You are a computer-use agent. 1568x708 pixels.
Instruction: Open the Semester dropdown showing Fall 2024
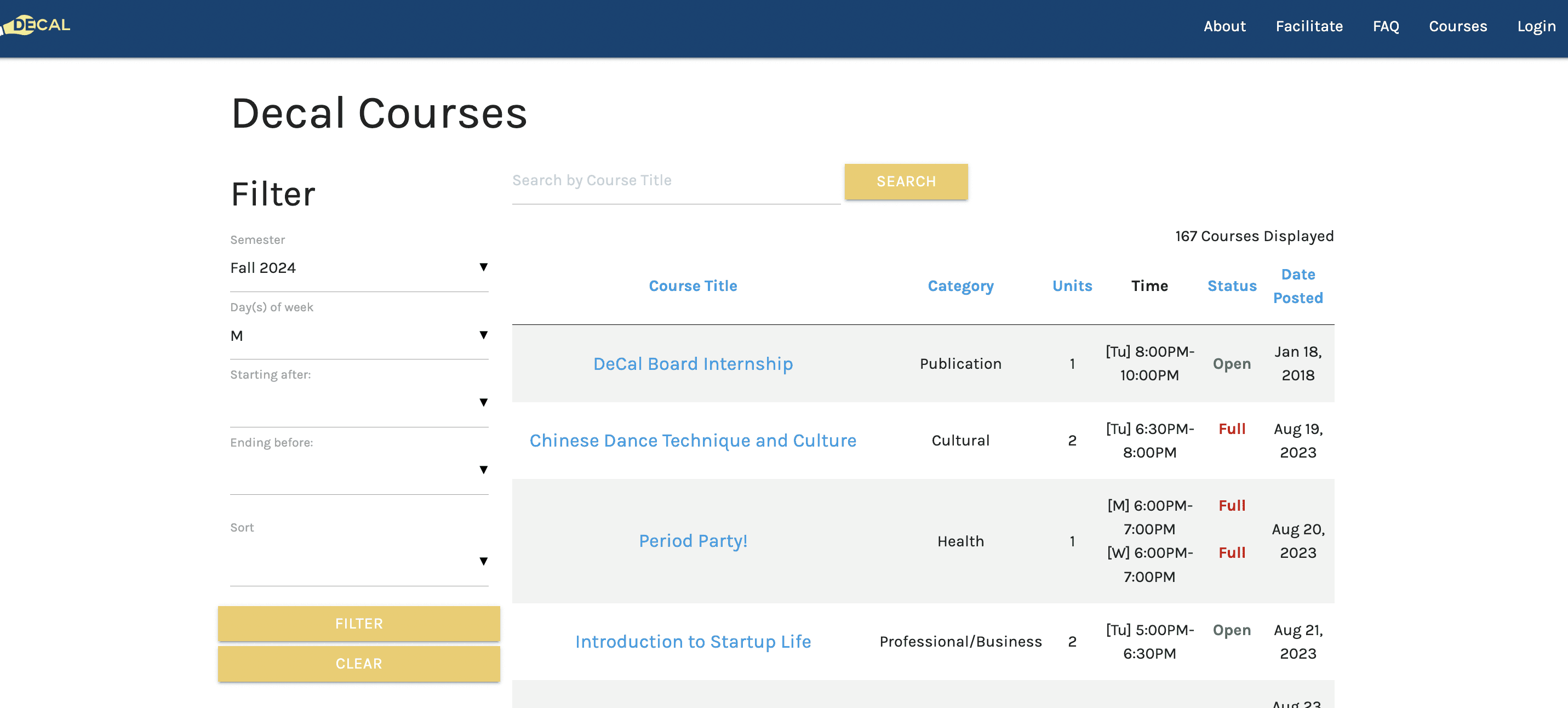[x=358, y=268]
